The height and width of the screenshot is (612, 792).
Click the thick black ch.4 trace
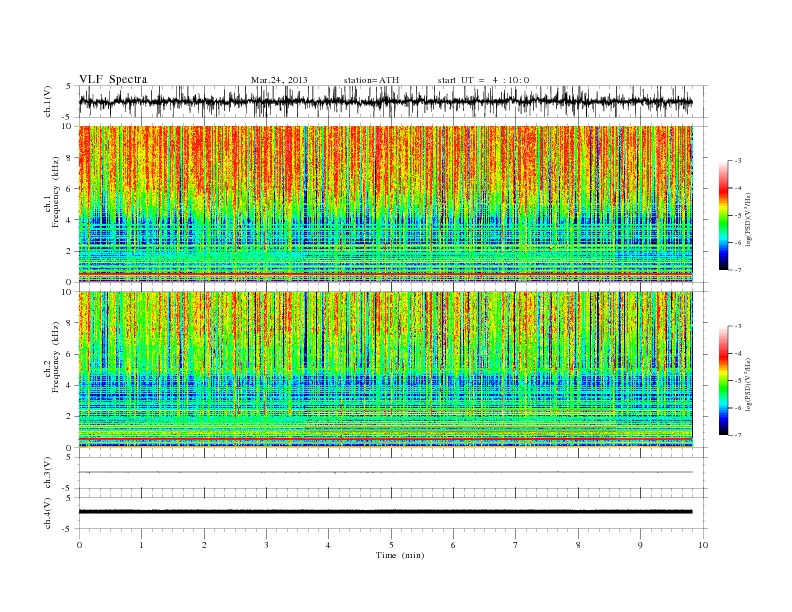(x=385, y=512)
